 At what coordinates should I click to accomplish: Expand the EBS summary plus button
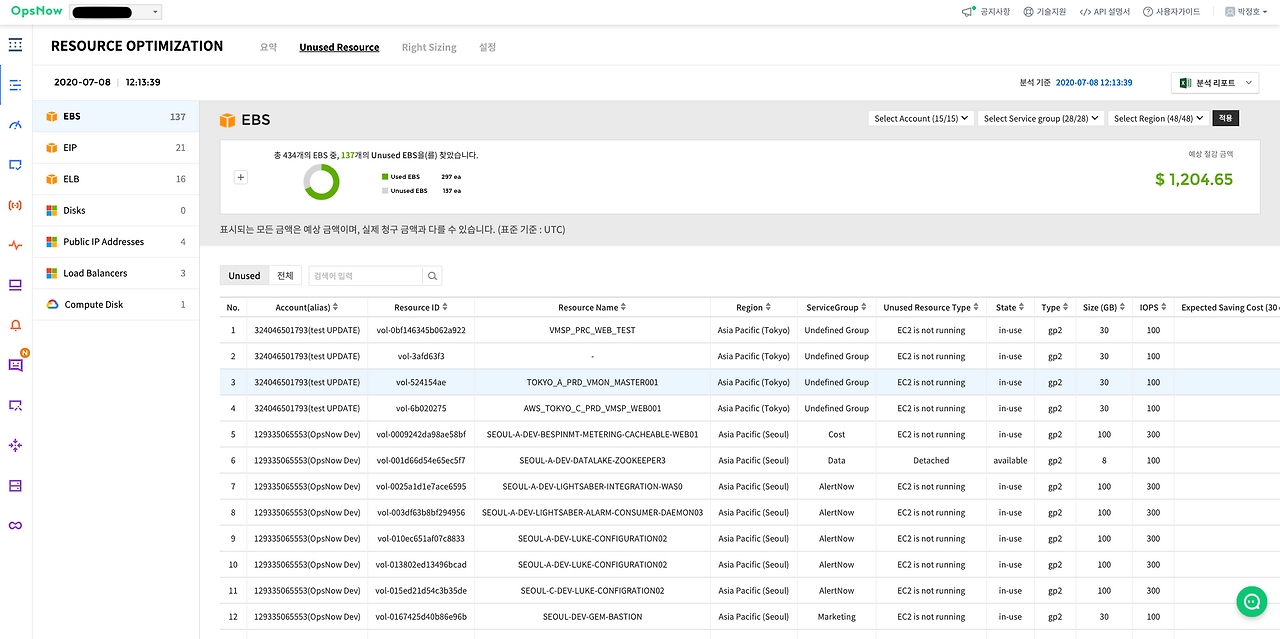pos(240,177)
